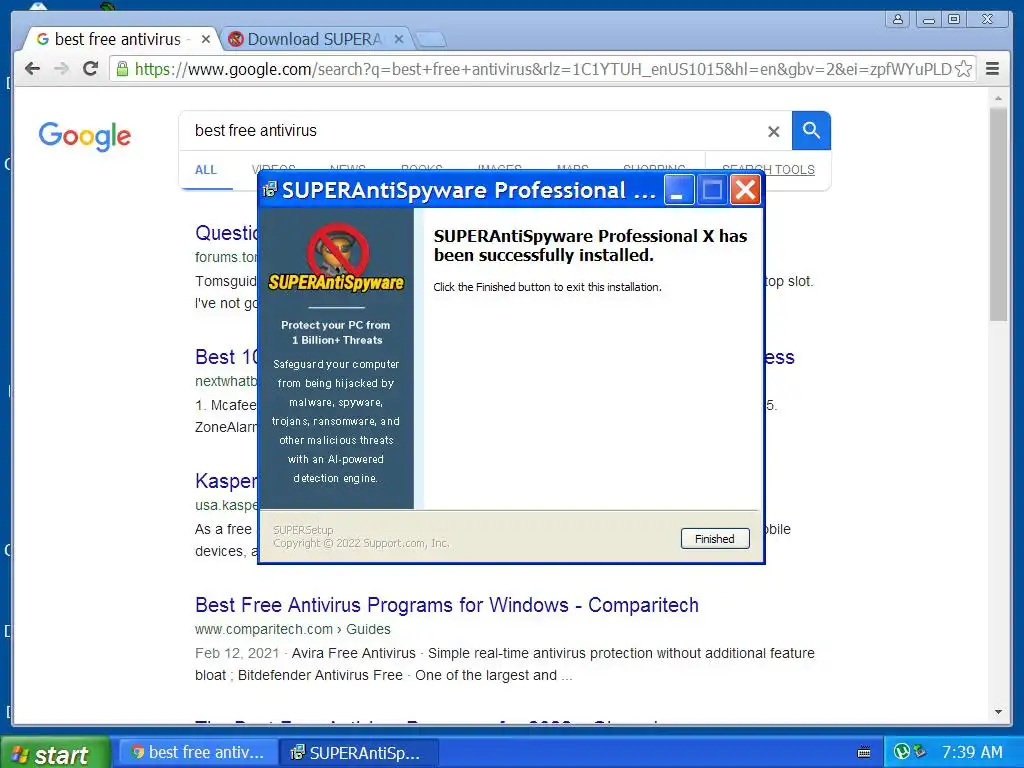1024x768 pixels.
Task: Click Chrome forward arrow
Action: 61,69
